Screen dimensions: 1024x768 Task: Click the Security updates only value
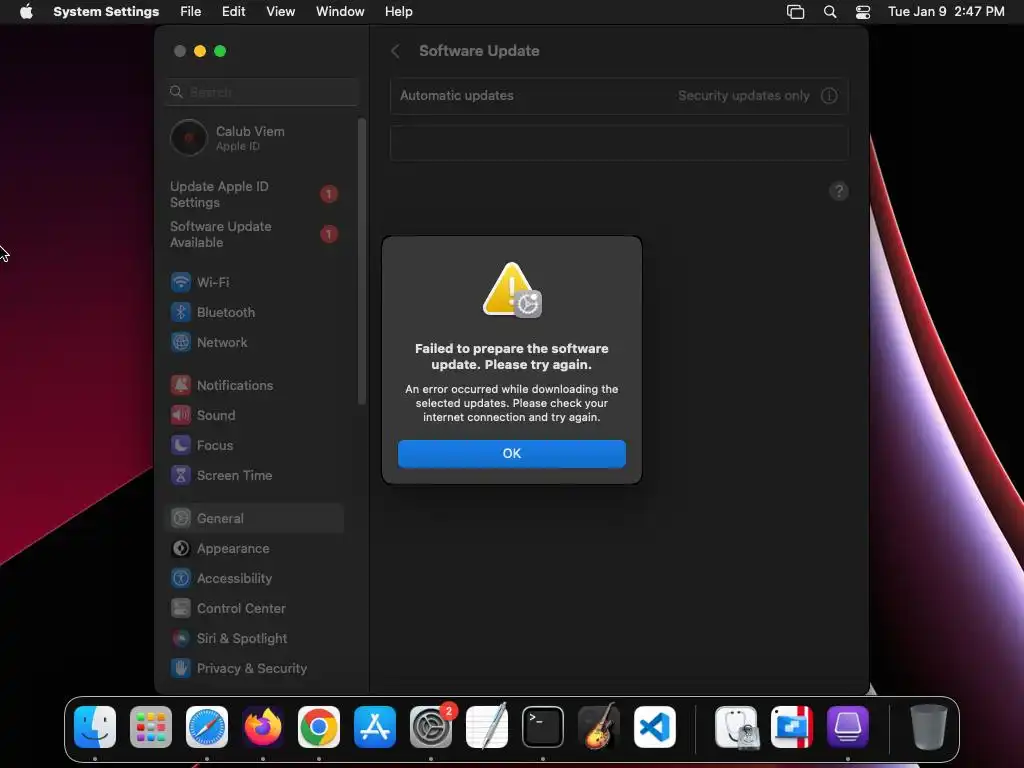pos(743,96)
